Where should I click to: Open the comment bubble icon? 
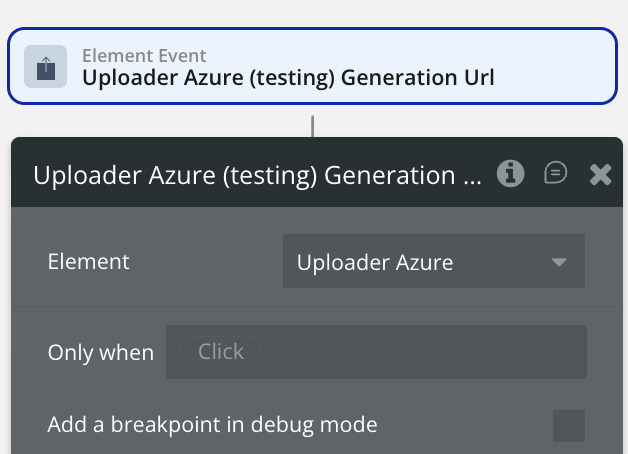point(555,174)
